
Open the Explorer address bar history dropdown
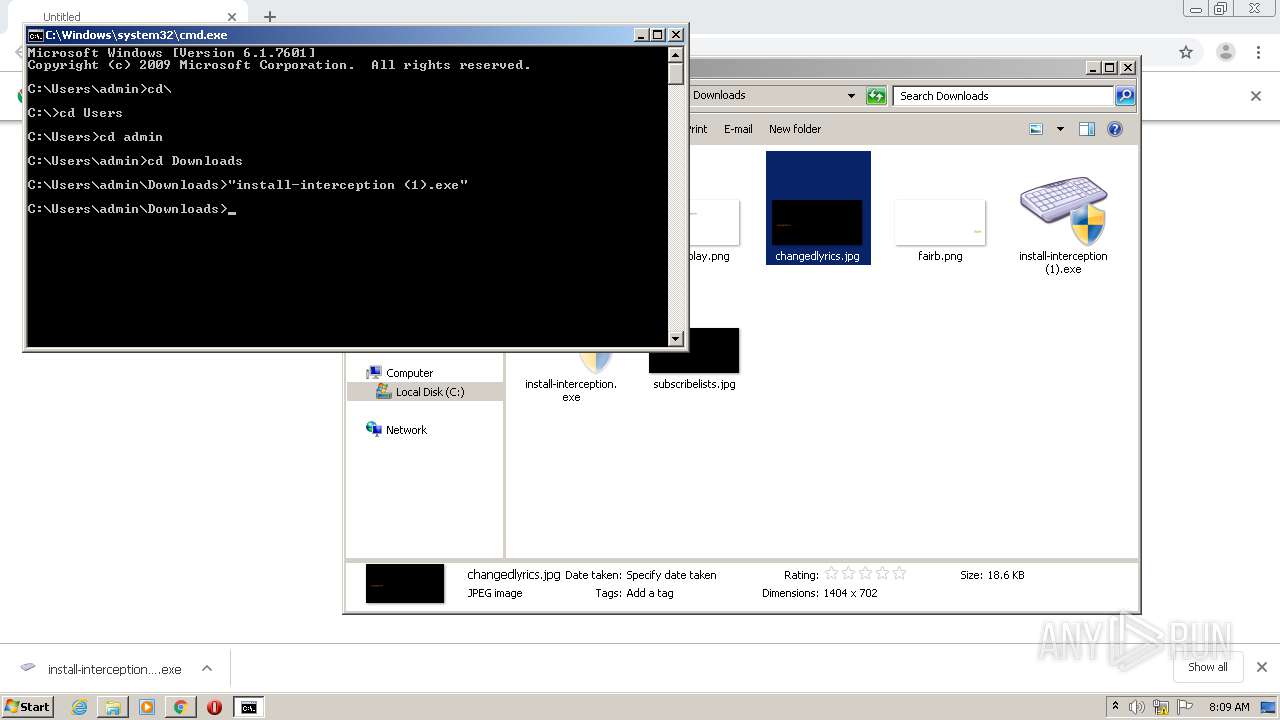click(851, 96)
